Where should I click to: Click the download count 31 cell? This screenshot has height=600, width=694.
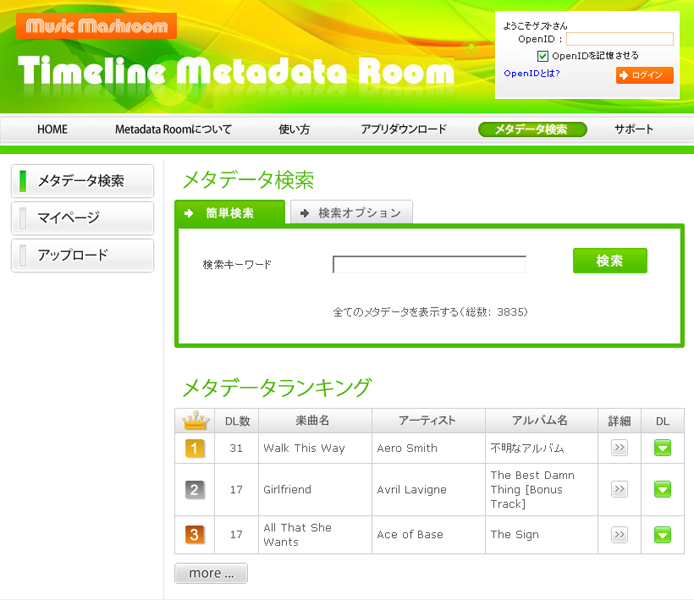coord(236,448)
